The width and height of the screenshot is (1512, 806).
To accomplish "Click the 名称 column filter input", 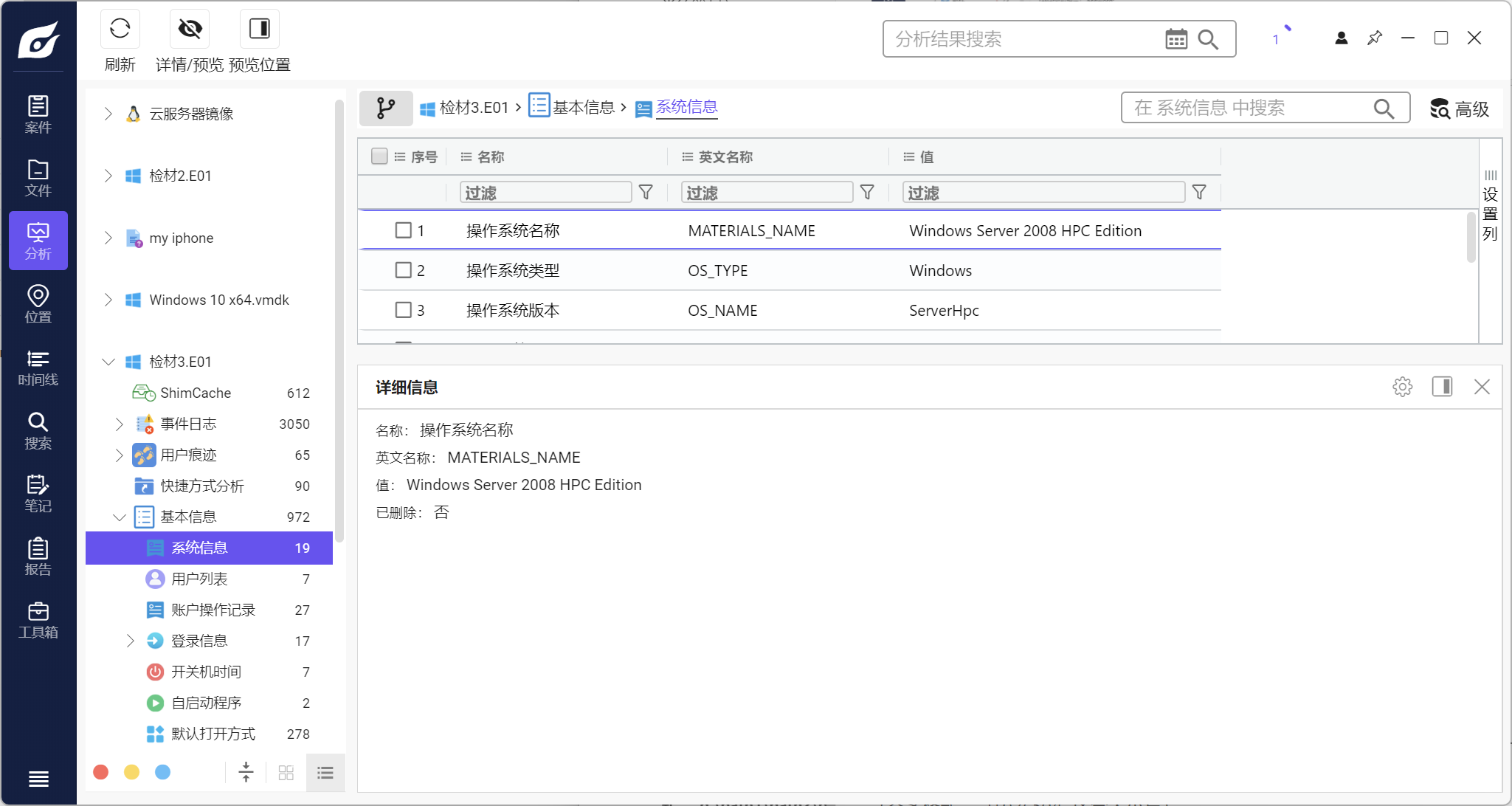I will (x=546, y=193).
